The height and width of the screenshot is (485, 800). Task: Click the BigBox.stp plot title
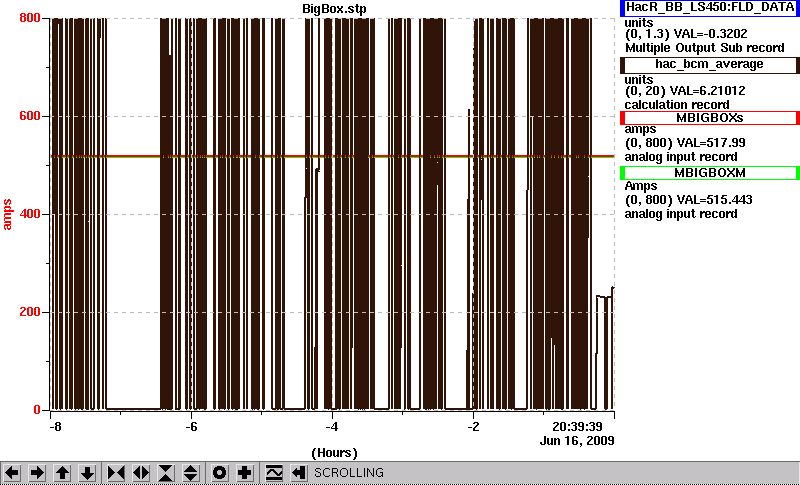tap(334, 9)
